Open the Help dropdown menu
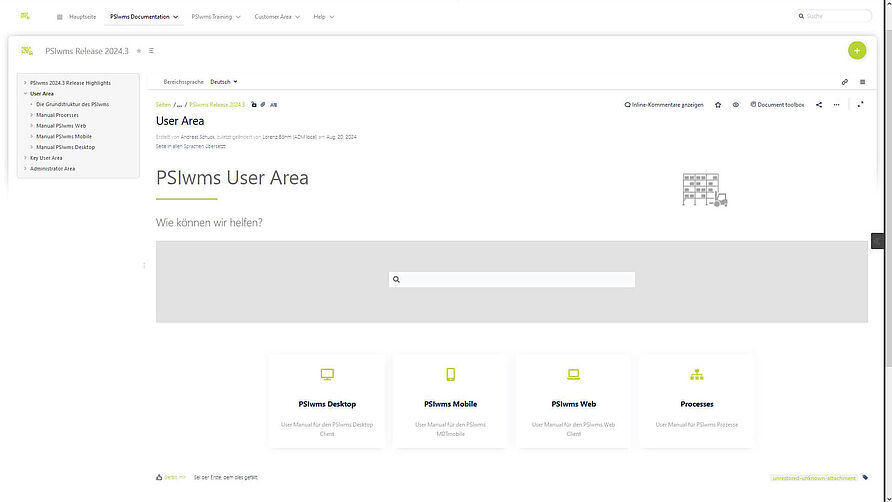Viewport: 892px width, 502px height. (x=324, y=17)
